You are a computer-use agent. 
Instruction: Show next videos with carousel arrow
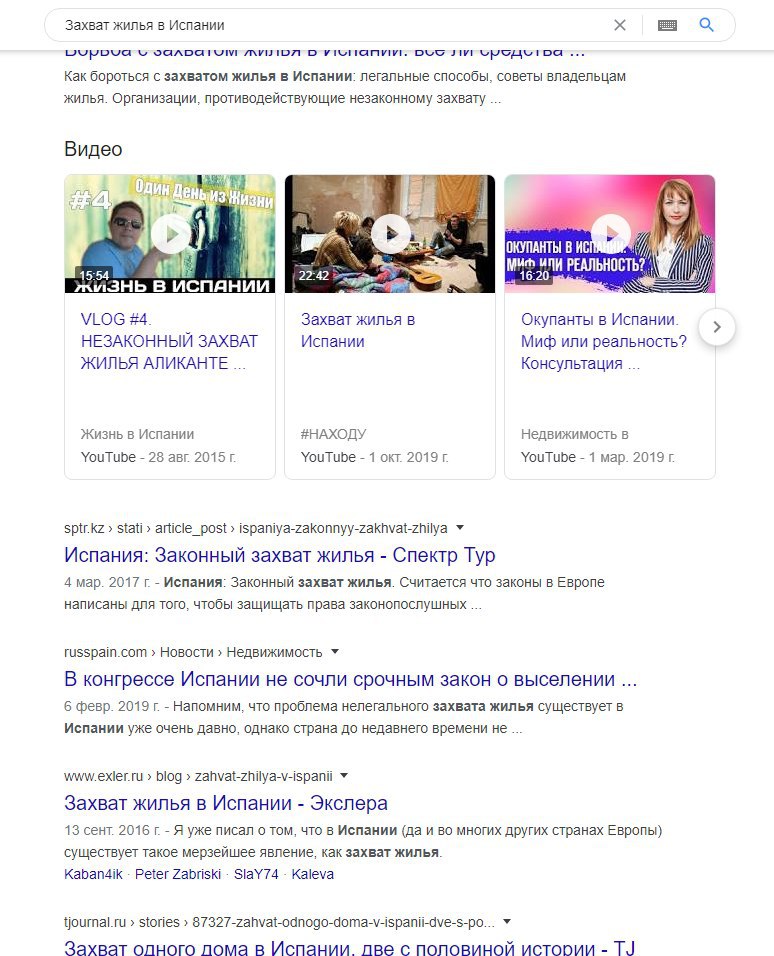pyautogui.click(x=717, y=327)
